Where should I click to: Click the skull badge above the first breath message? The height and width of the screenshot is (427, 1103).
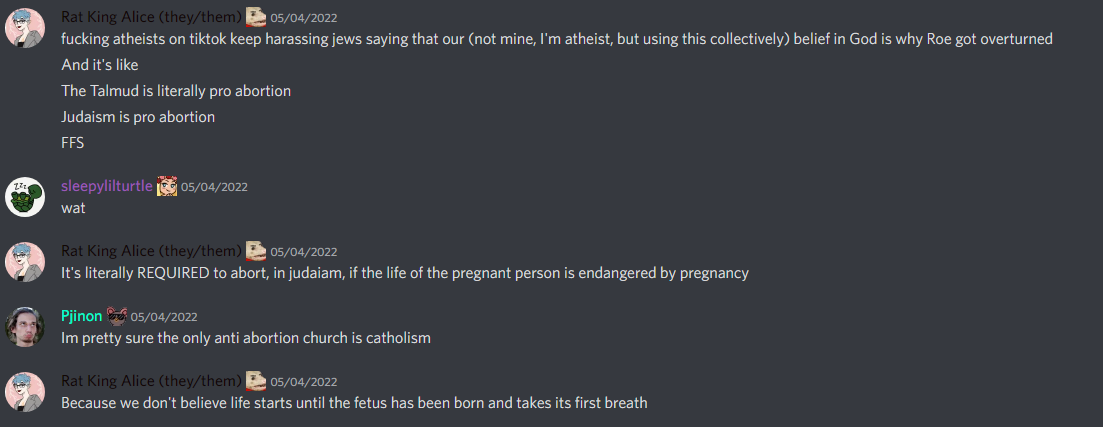[256, 381]
